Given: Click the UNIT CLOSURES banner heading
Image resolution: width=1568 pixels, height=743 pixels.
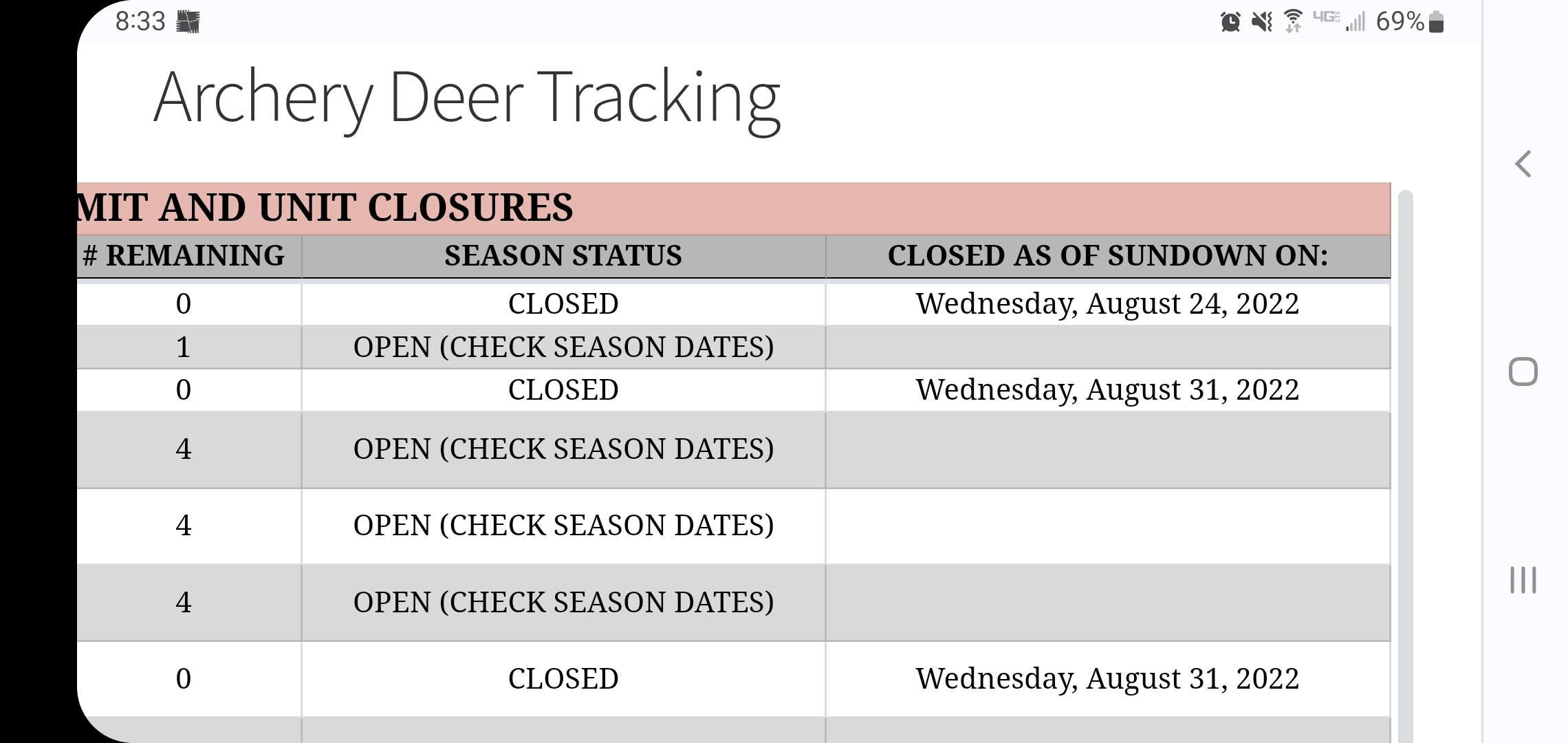Looking at the screenshot, I should pyautogui.click(x=325, y=208).
